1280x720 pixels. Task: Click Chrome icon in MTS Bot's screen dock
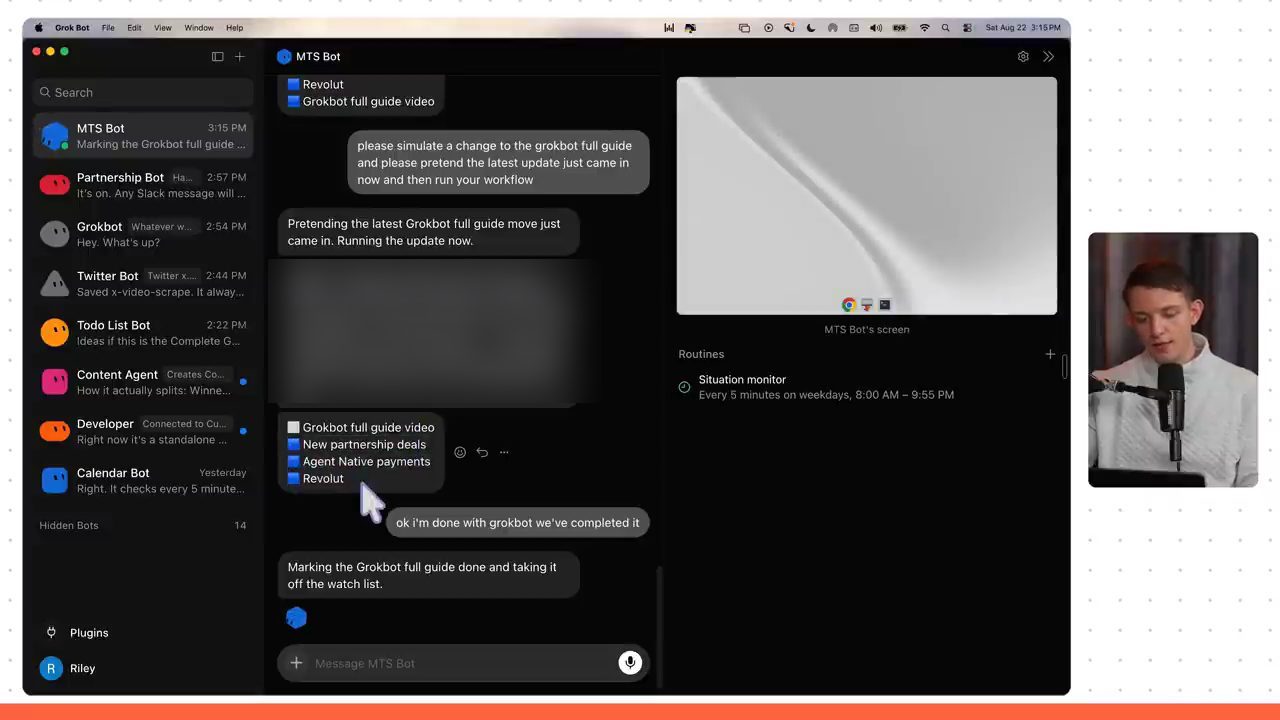point(849,304)
